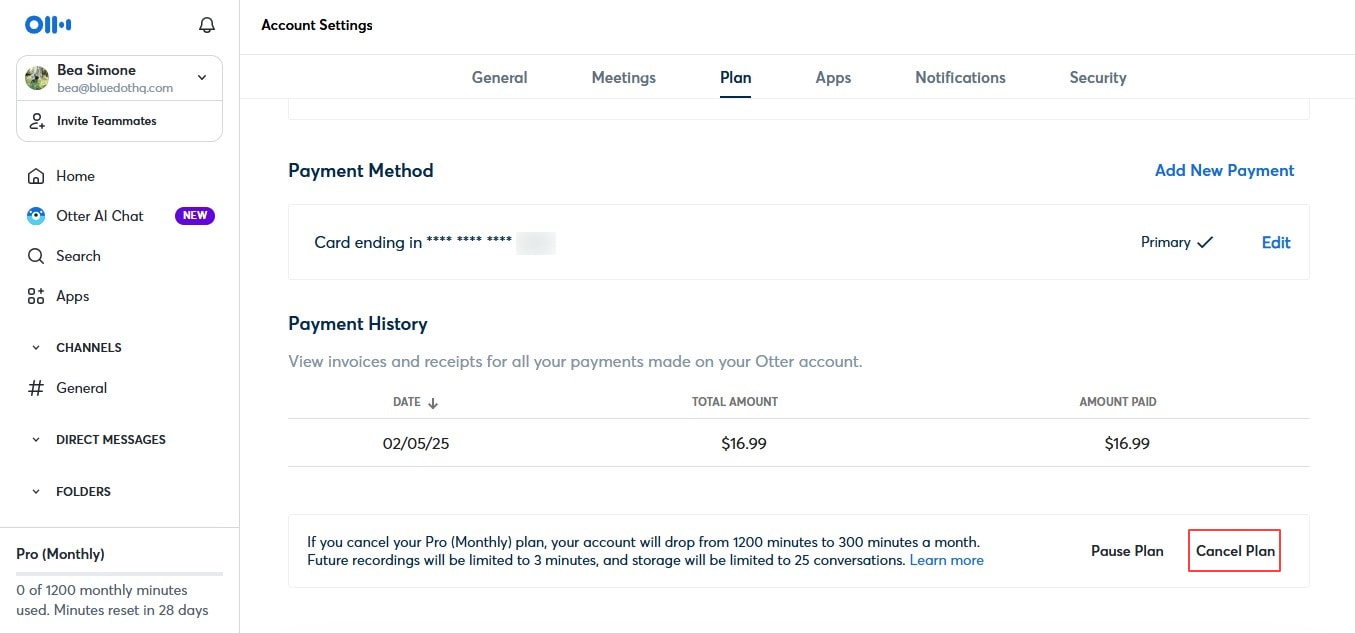Click the 02/05/25 payment date
Image resolution: width=1355 pixels, height=633 pixels.
point(416,443)
